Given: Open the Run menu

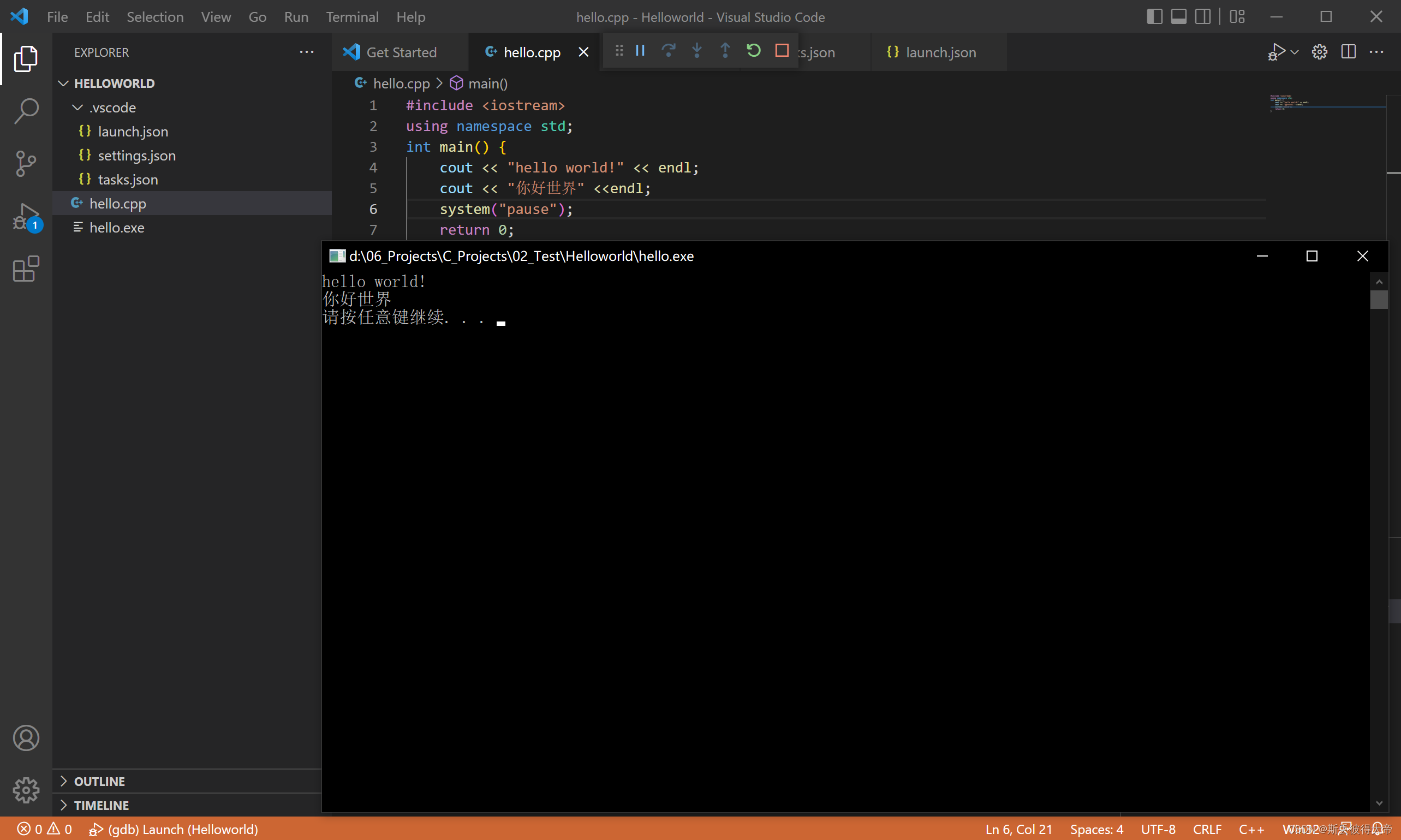Looking at the screenshot, I should (x=296, y=17).
